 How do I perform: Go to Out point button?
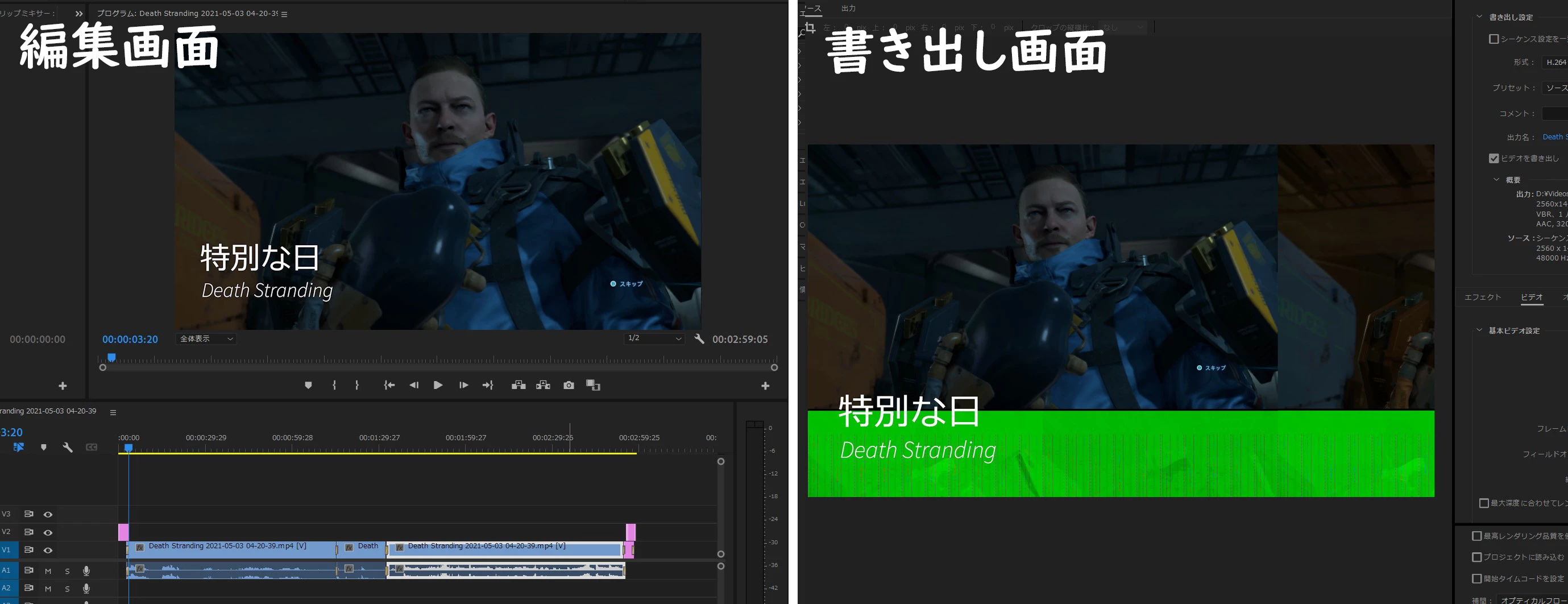[488, 386]
